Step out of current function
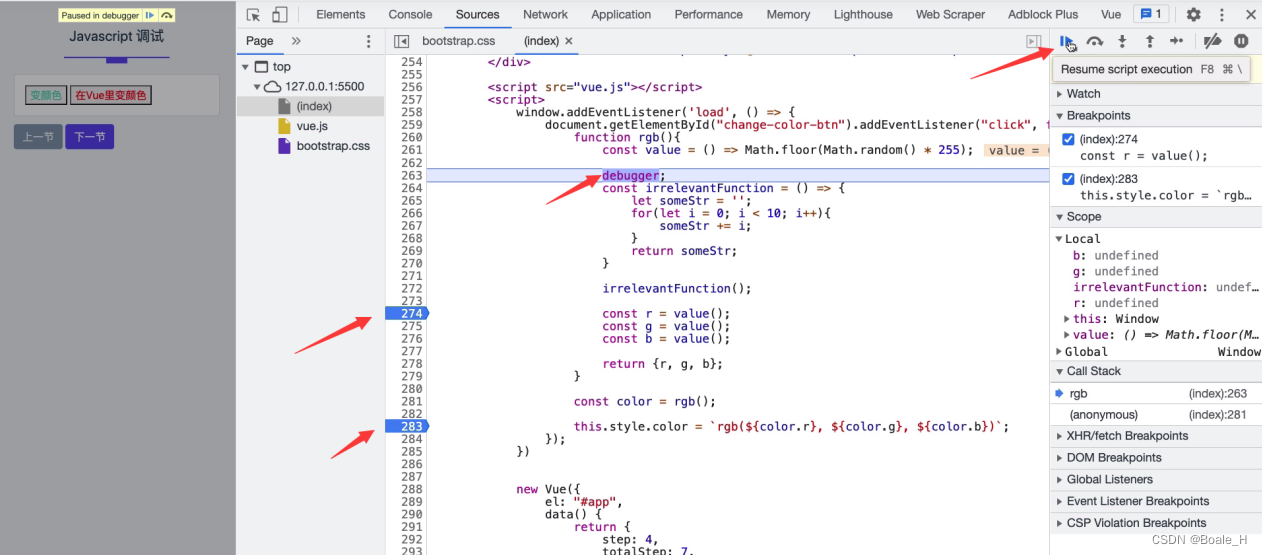 [x=1149, y=41]
